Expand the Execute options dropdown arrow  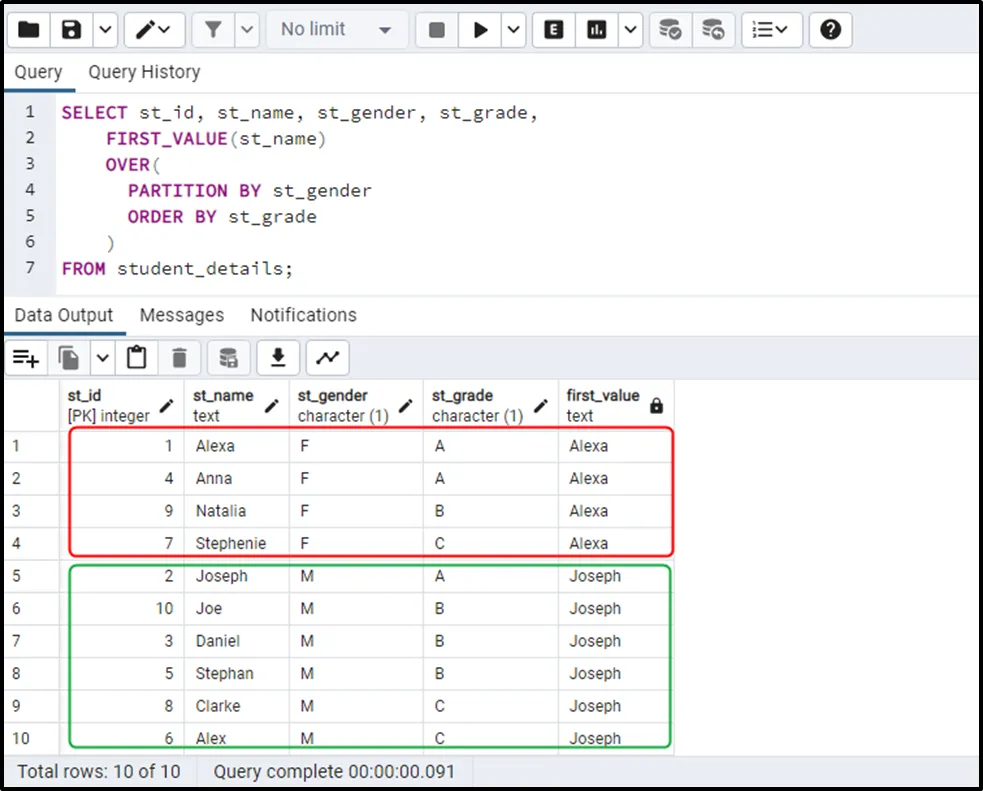tap(513, 30)
